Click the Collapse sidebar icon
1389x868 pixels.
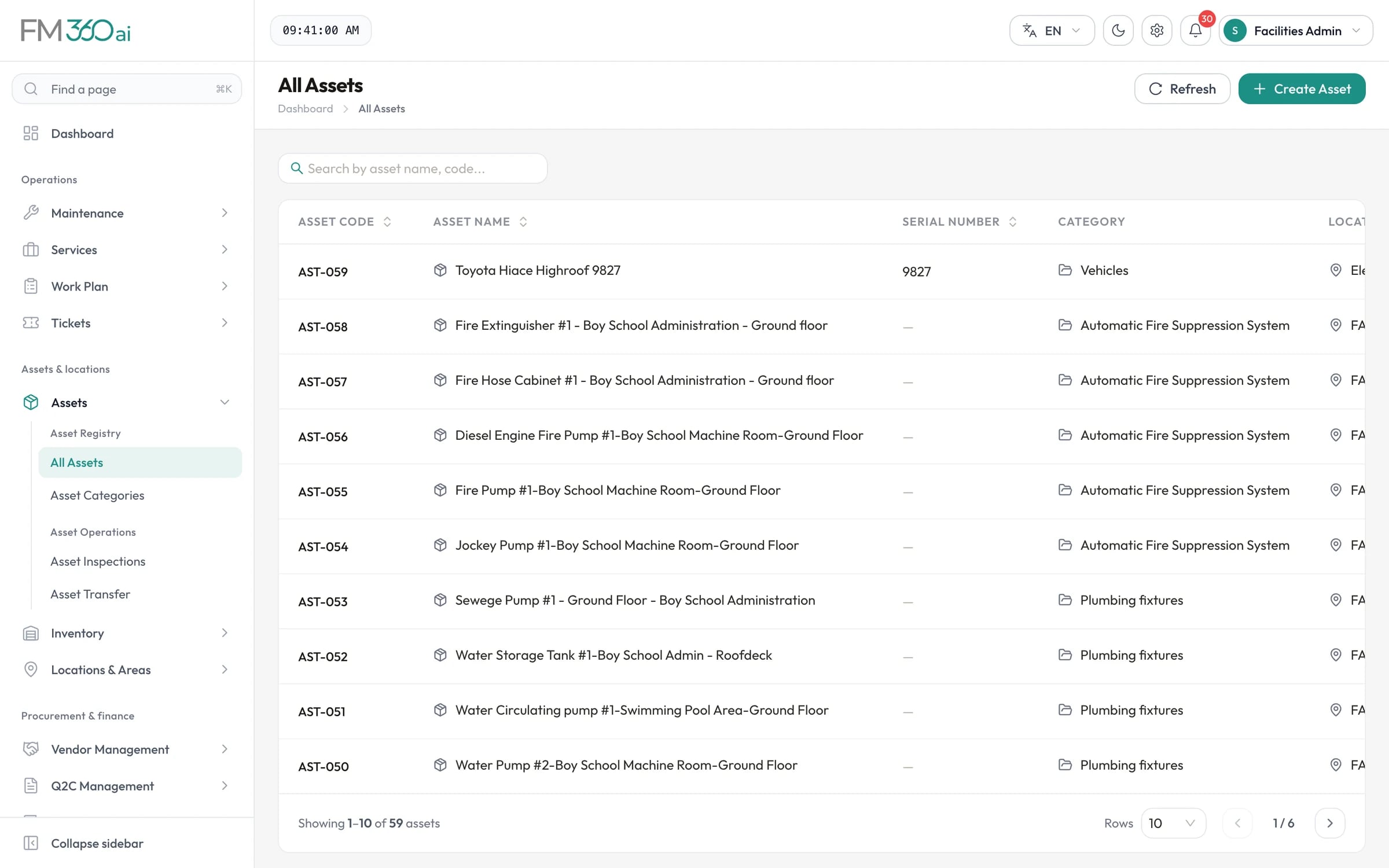(x=31, y=843)
